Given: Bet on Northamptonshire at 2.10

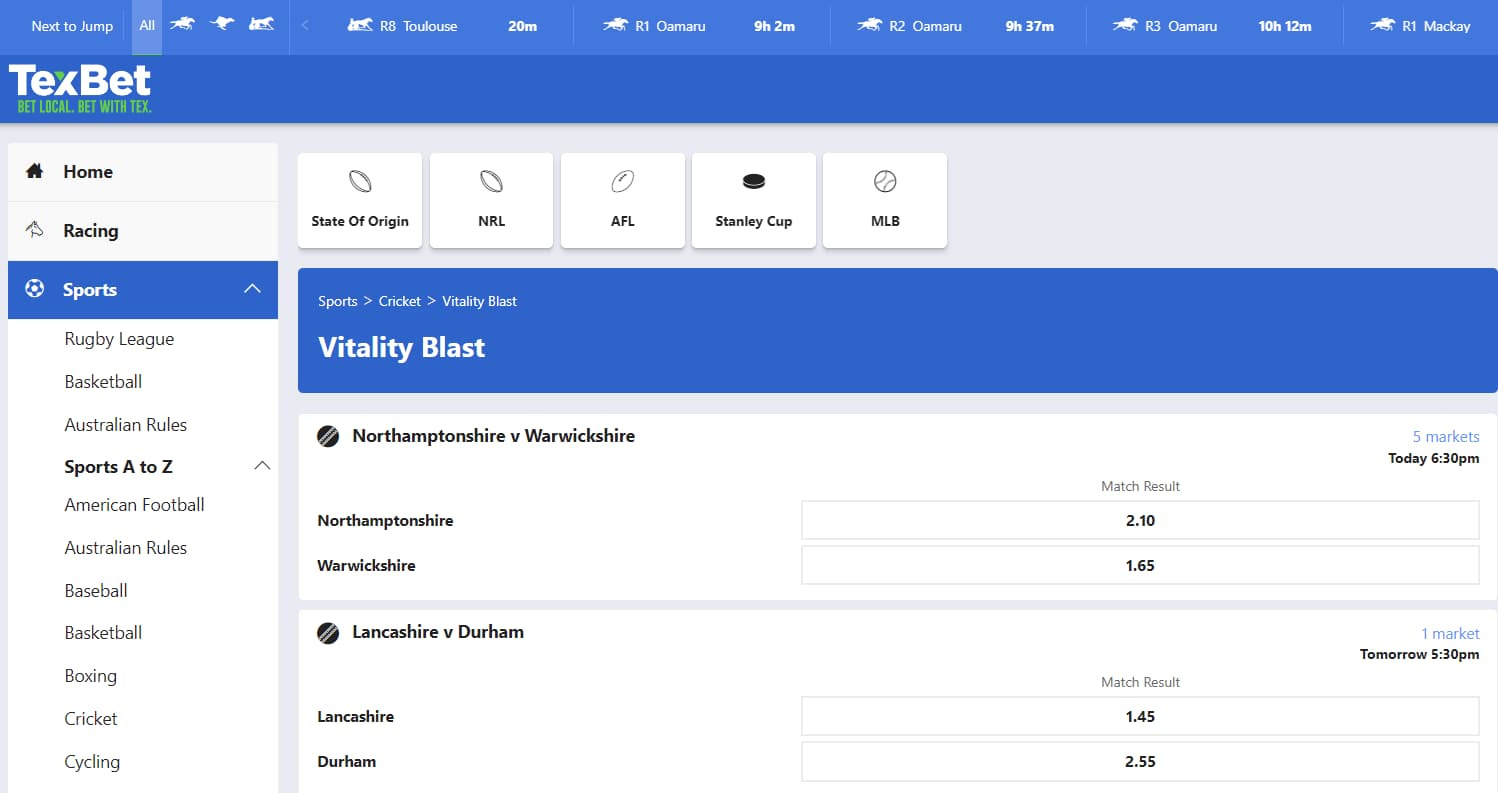Looking at the screenshot, I should click(1140, 520).
